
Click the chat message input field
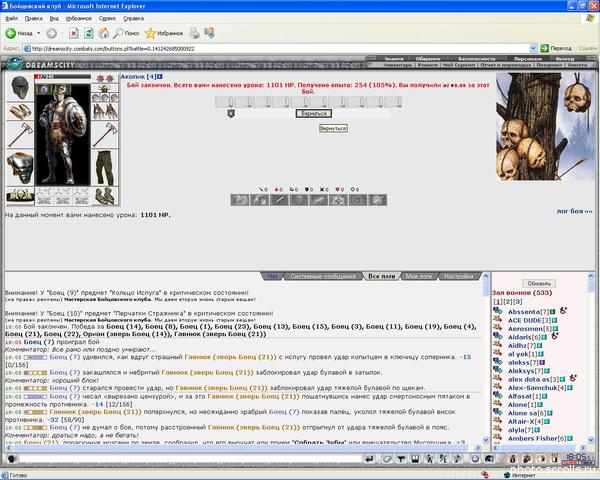tap(190, 459)
